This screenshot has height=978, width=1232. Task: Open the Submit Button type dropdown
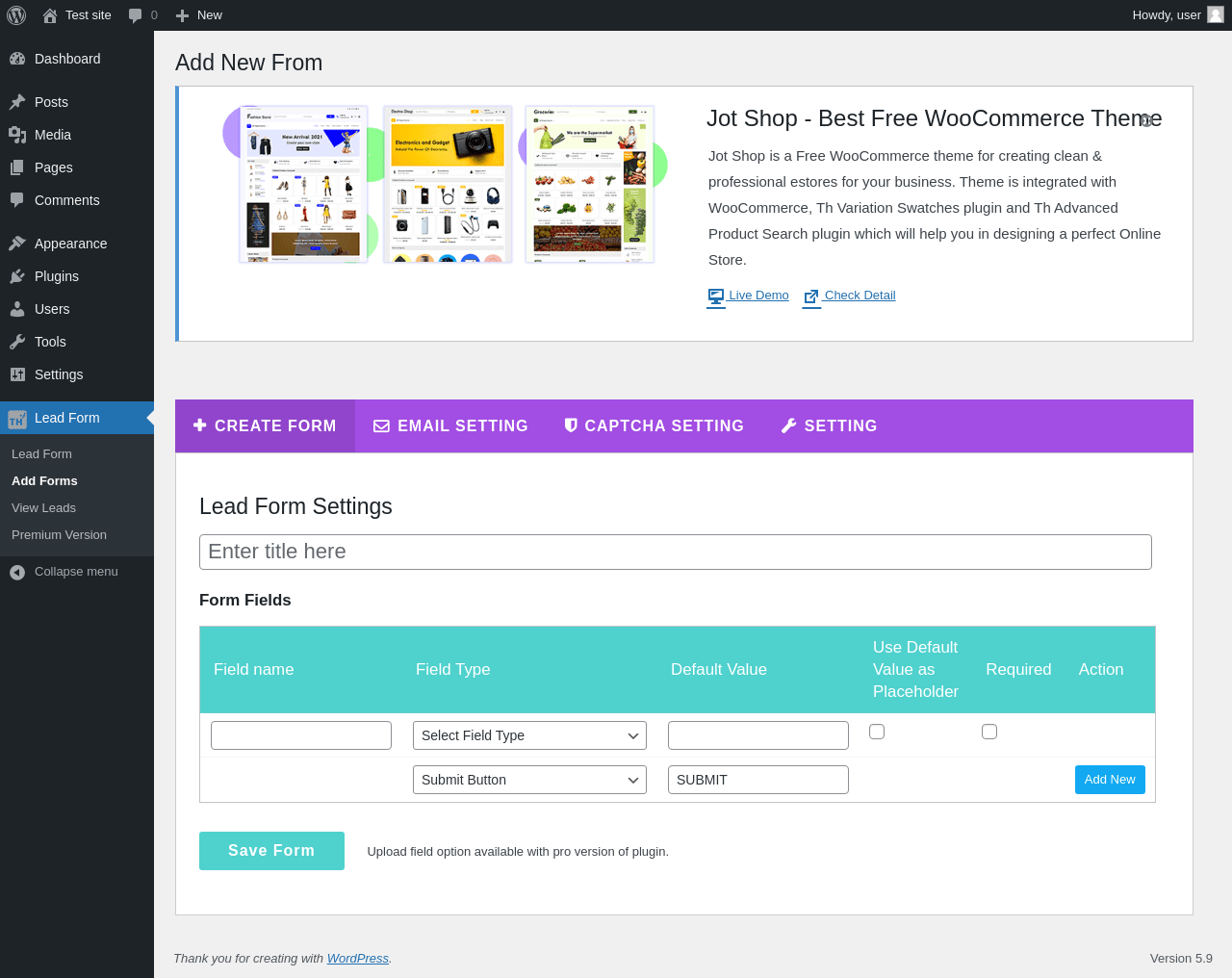(x=529, y=780)
